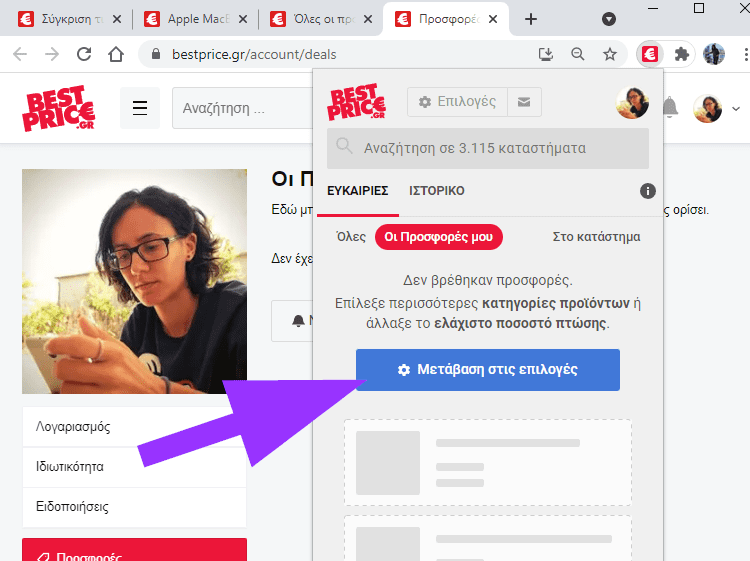
Task: Close the 'Προσφορές' tab
Action: tap(493, 19)
